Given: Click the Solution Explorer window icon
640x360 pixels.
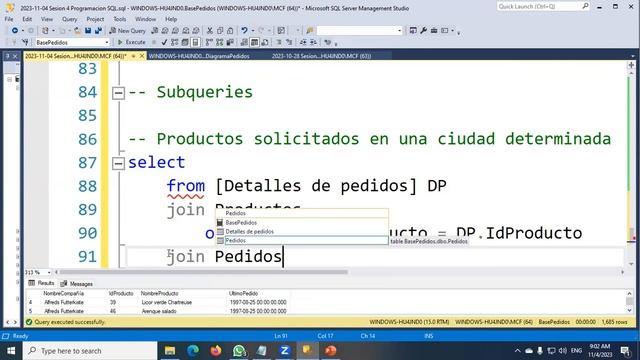Looking at the screenshot, I should click(x=413, y=31).
